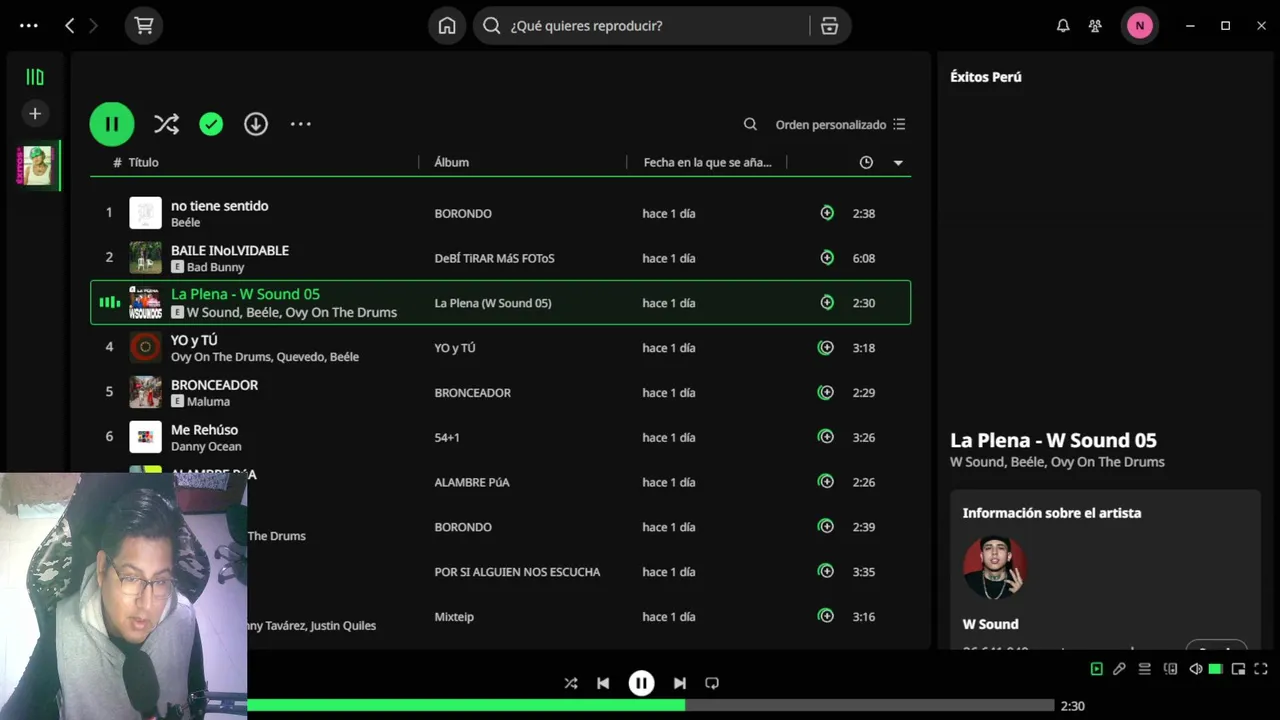Open the user profile avatar 'N'
The image size is (1280, 720).
tap(1139, 26)
